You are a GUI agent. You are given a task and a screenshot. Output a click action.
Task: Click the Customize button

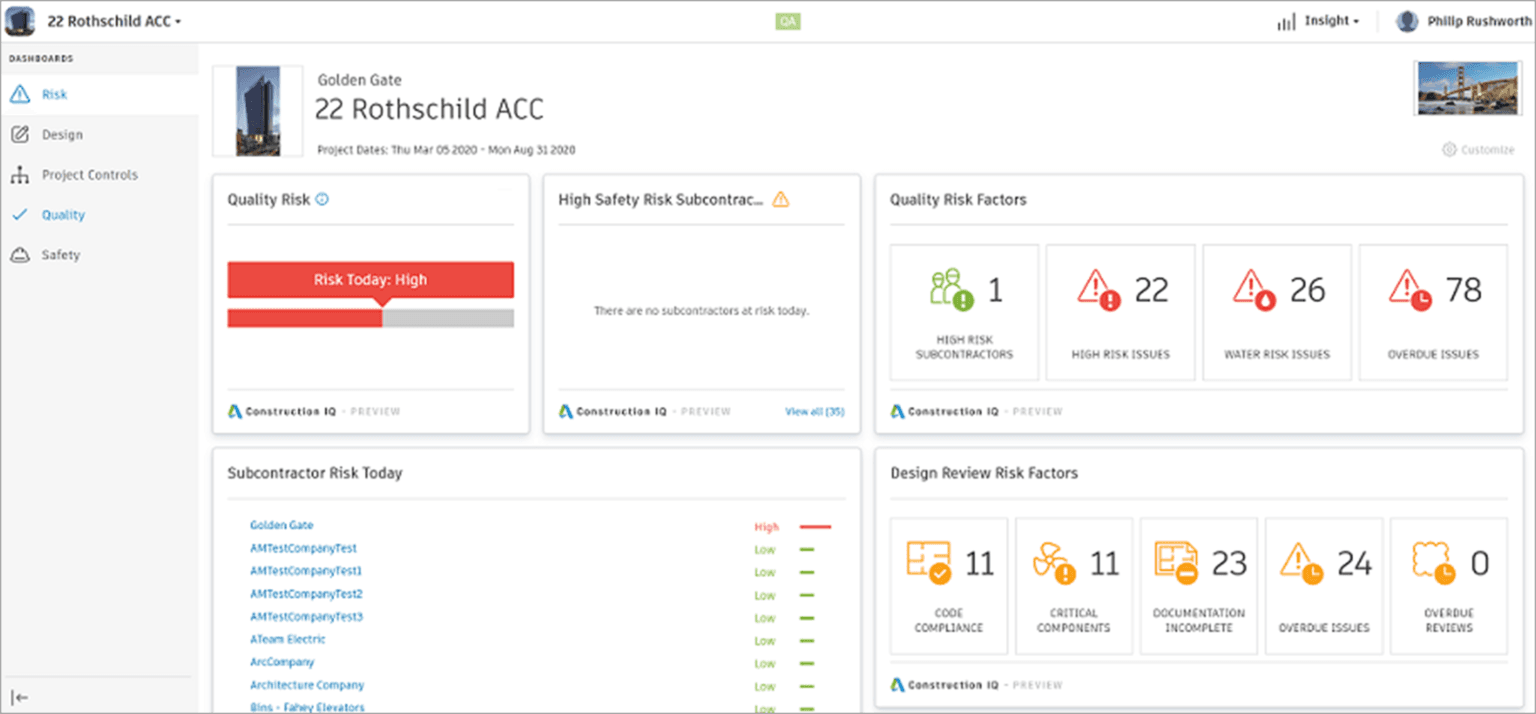point(1478,150)
